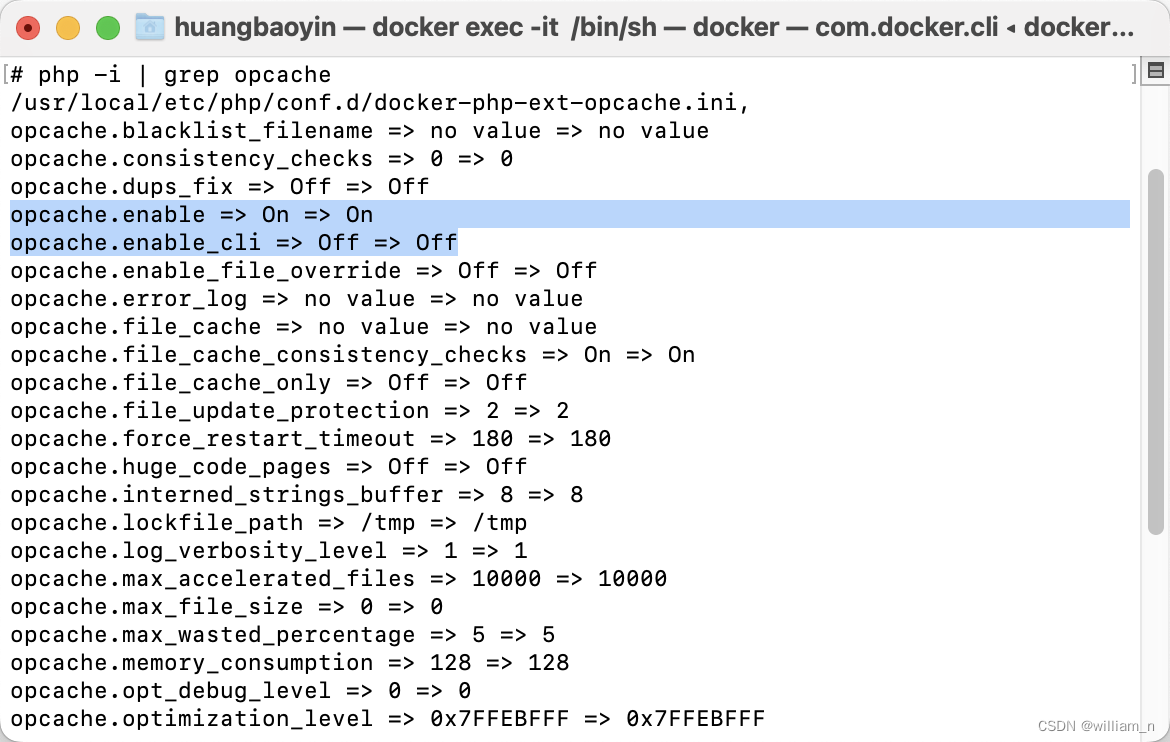Click the red close button
The height and width of the screenshot is (742, 1170).
29,28
